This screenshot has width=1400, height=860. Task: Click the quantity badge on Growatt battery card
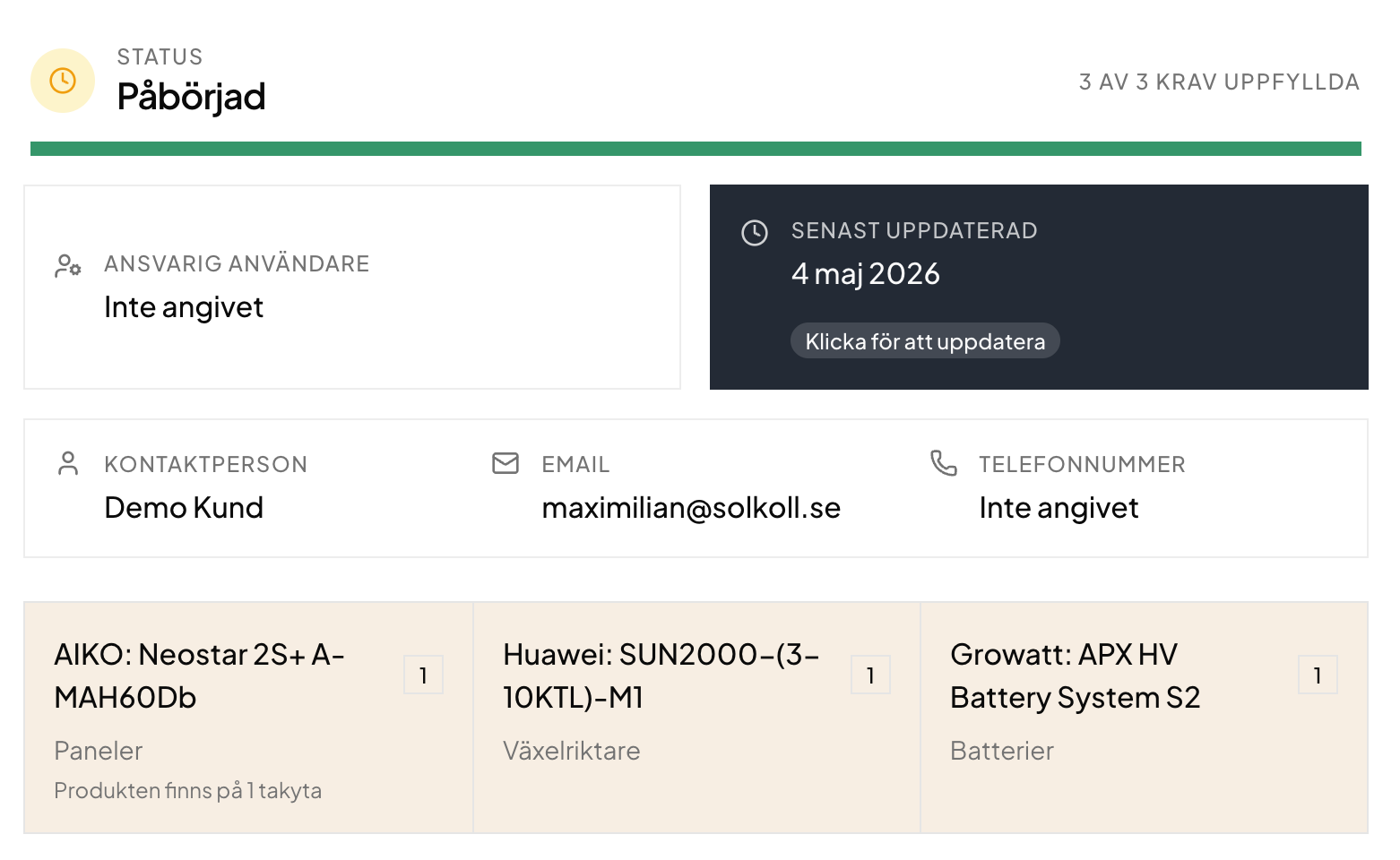(1318, 675)
